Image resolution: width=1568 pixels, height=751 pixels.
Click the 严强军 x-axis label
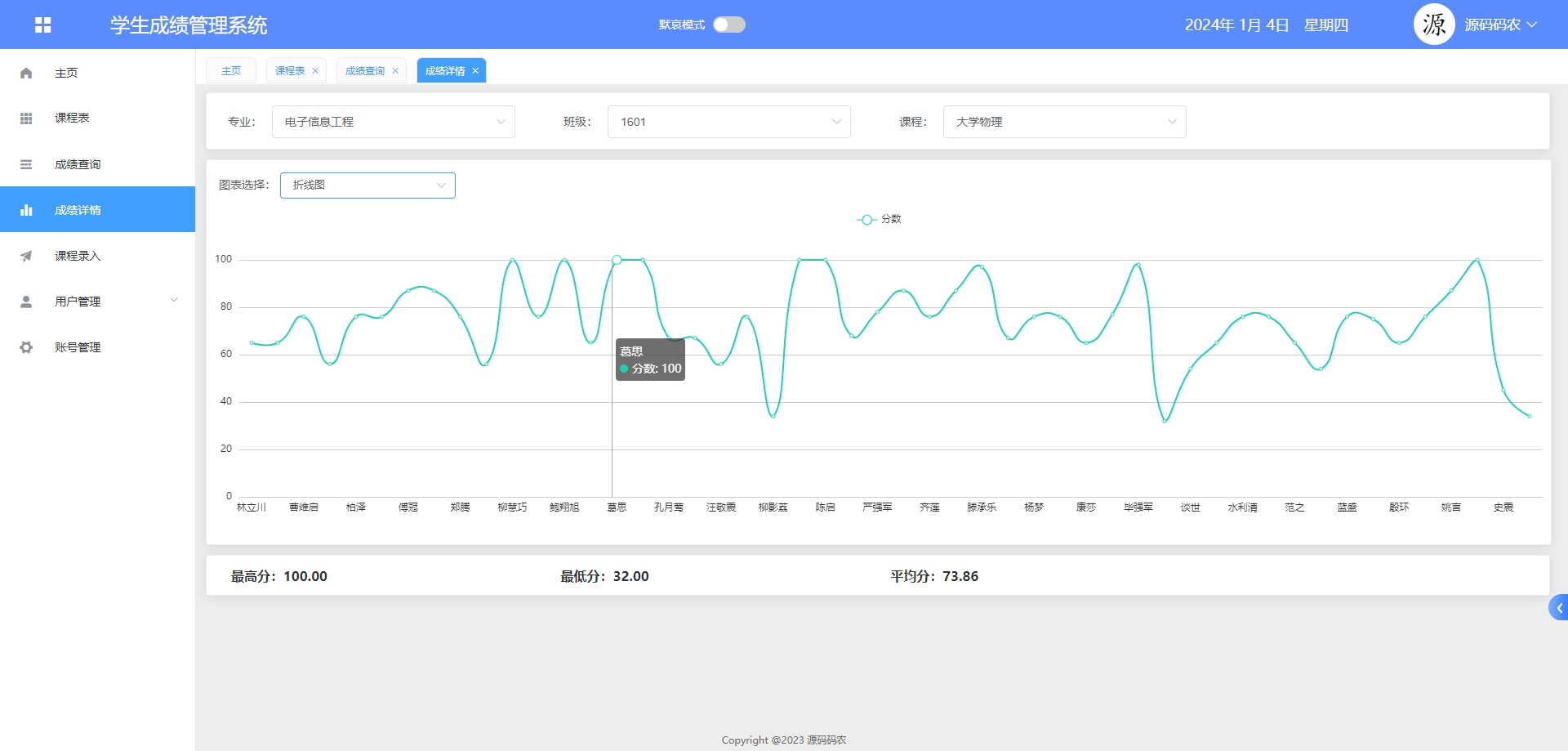click(x=878, y=507)
